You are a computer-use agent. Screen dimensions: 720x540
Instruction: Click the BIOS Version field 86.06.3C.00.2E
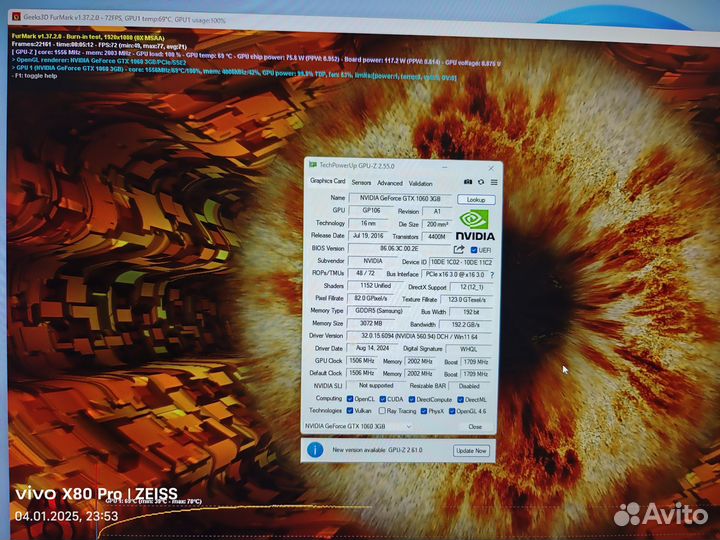pyautogui.click(x=399, y=248)
